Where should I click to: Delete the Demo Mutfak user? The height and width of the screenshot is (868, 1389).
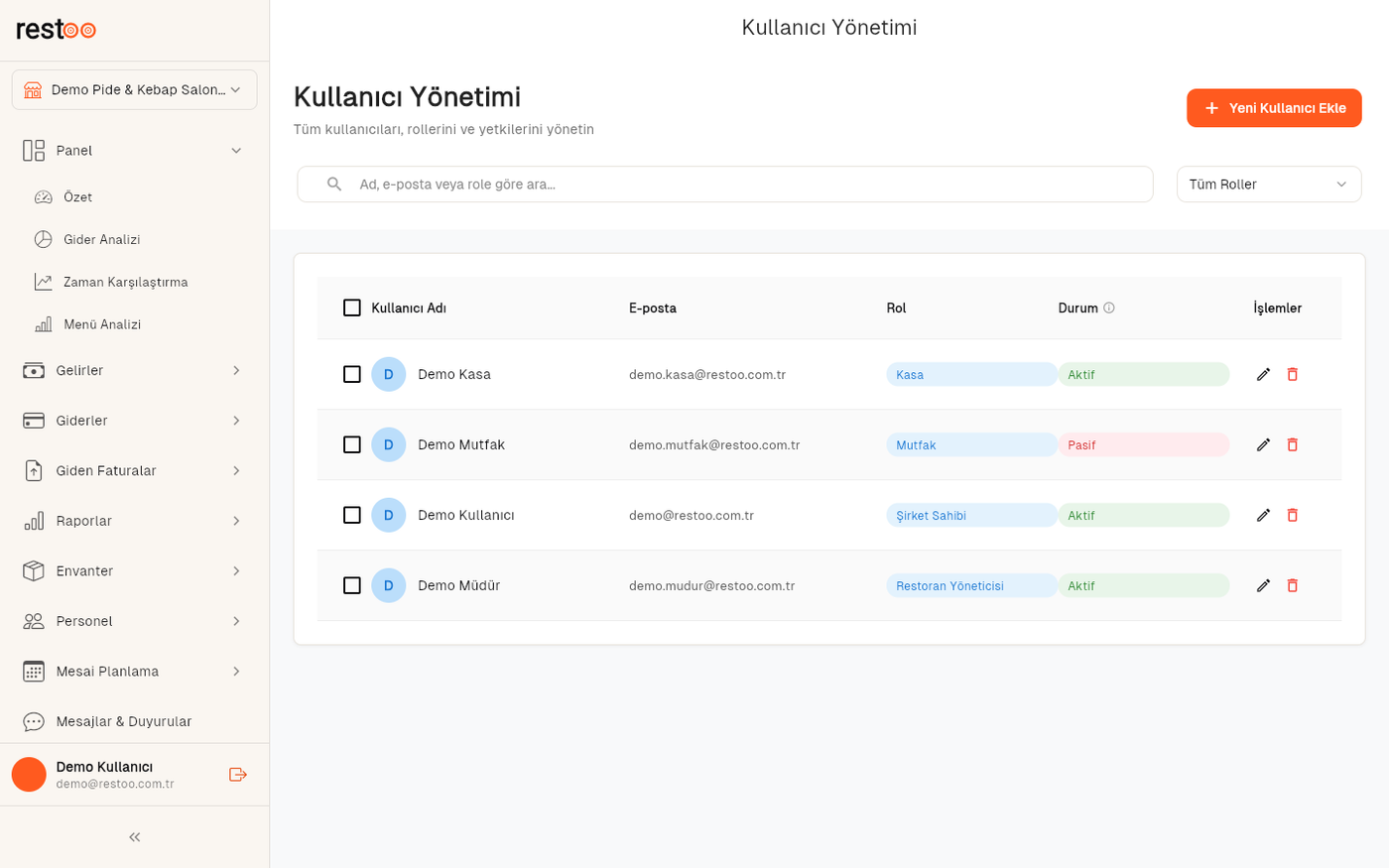pos(1292,444)
